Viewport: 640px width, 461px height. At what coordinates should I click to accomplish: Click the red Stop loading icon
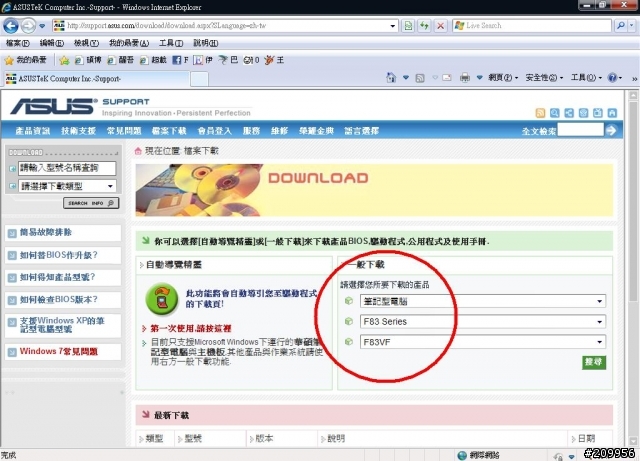tap(440, 26)
